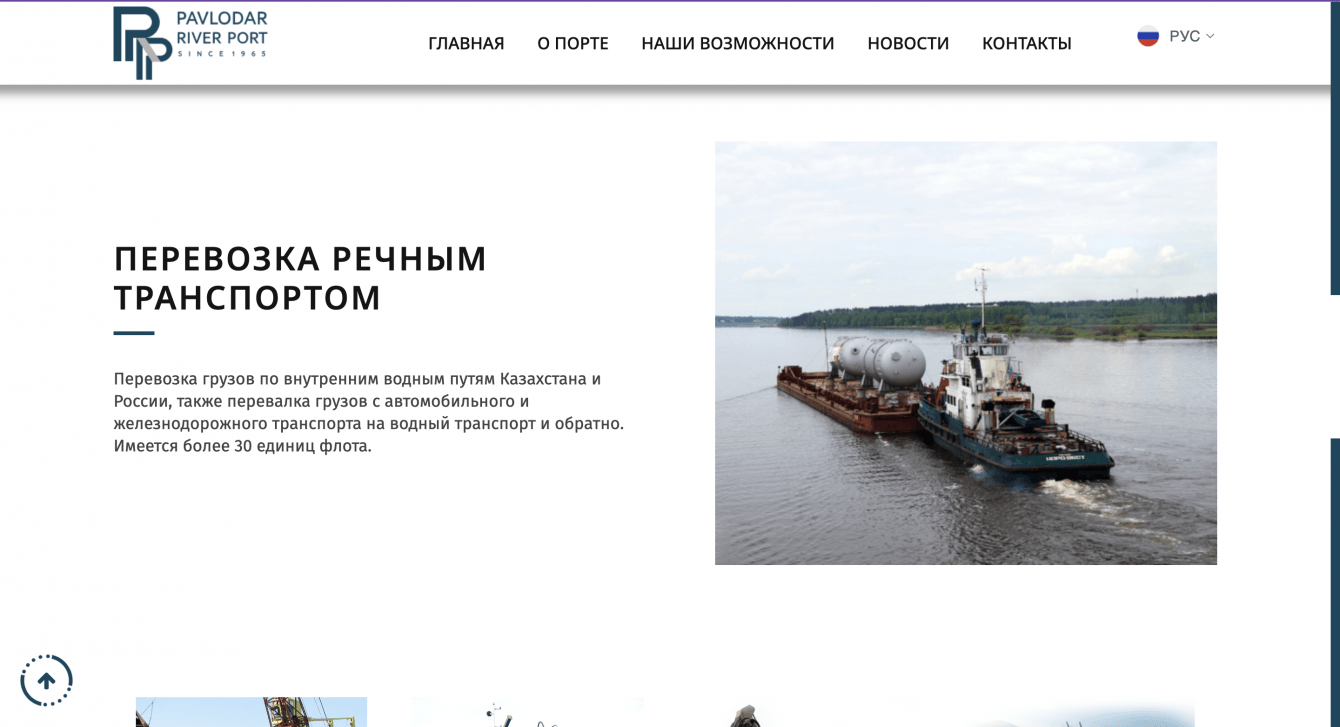Expand the language chevron next to РУС
The image size is (1340, 727).
click(x=1210, y=36)
